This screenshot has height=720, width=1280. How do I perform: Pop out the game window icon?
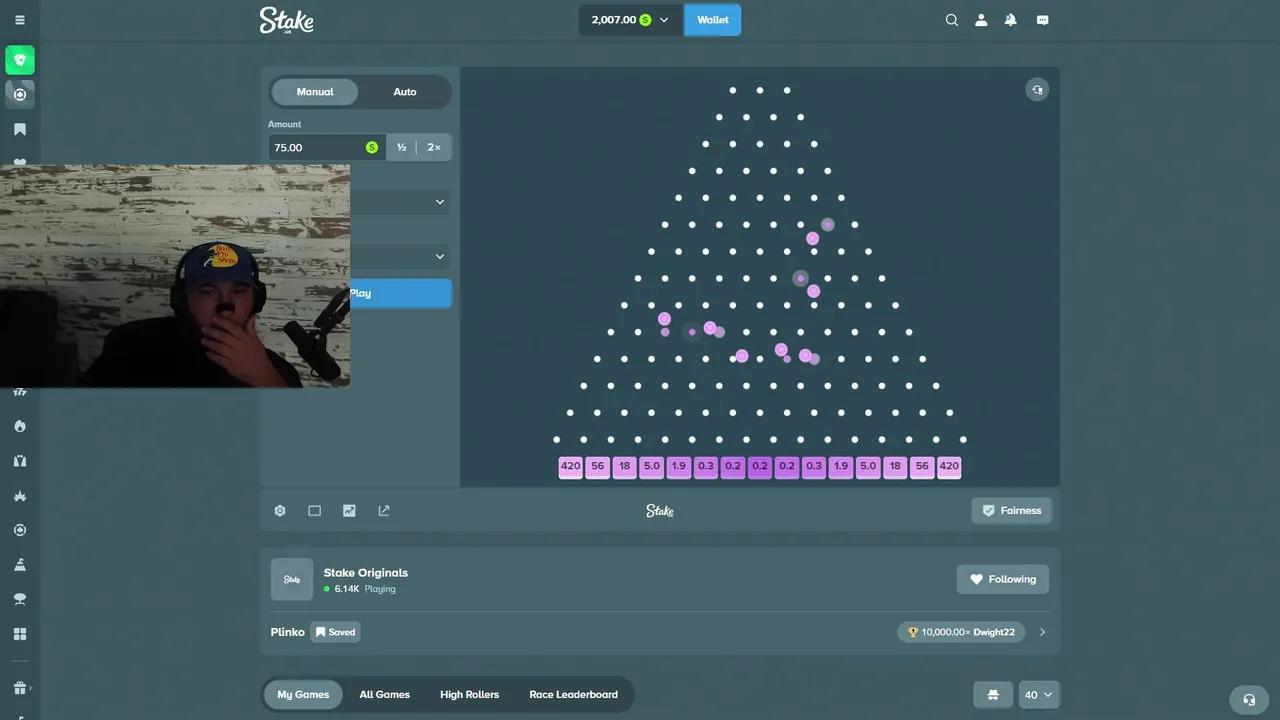(384, 511)
